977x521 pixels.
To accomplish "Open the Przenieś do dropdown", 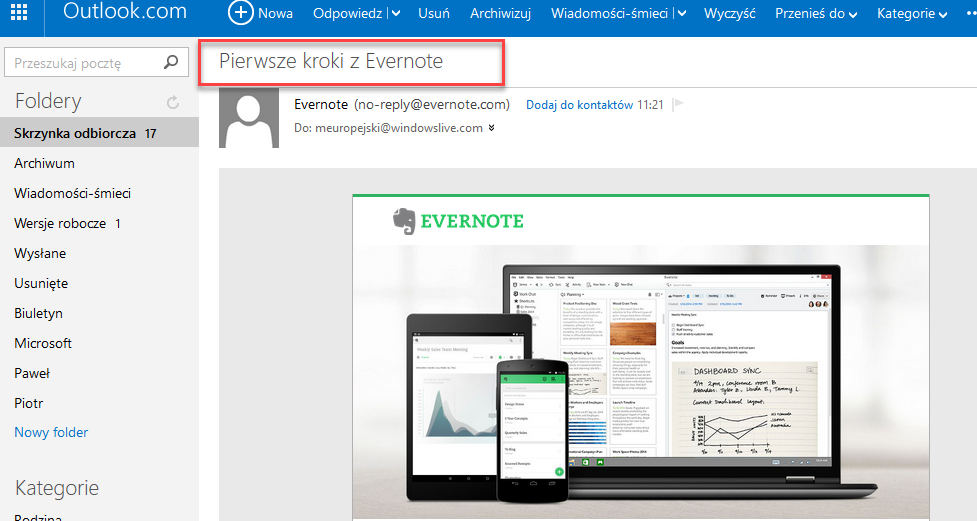I will click(816, 13).
